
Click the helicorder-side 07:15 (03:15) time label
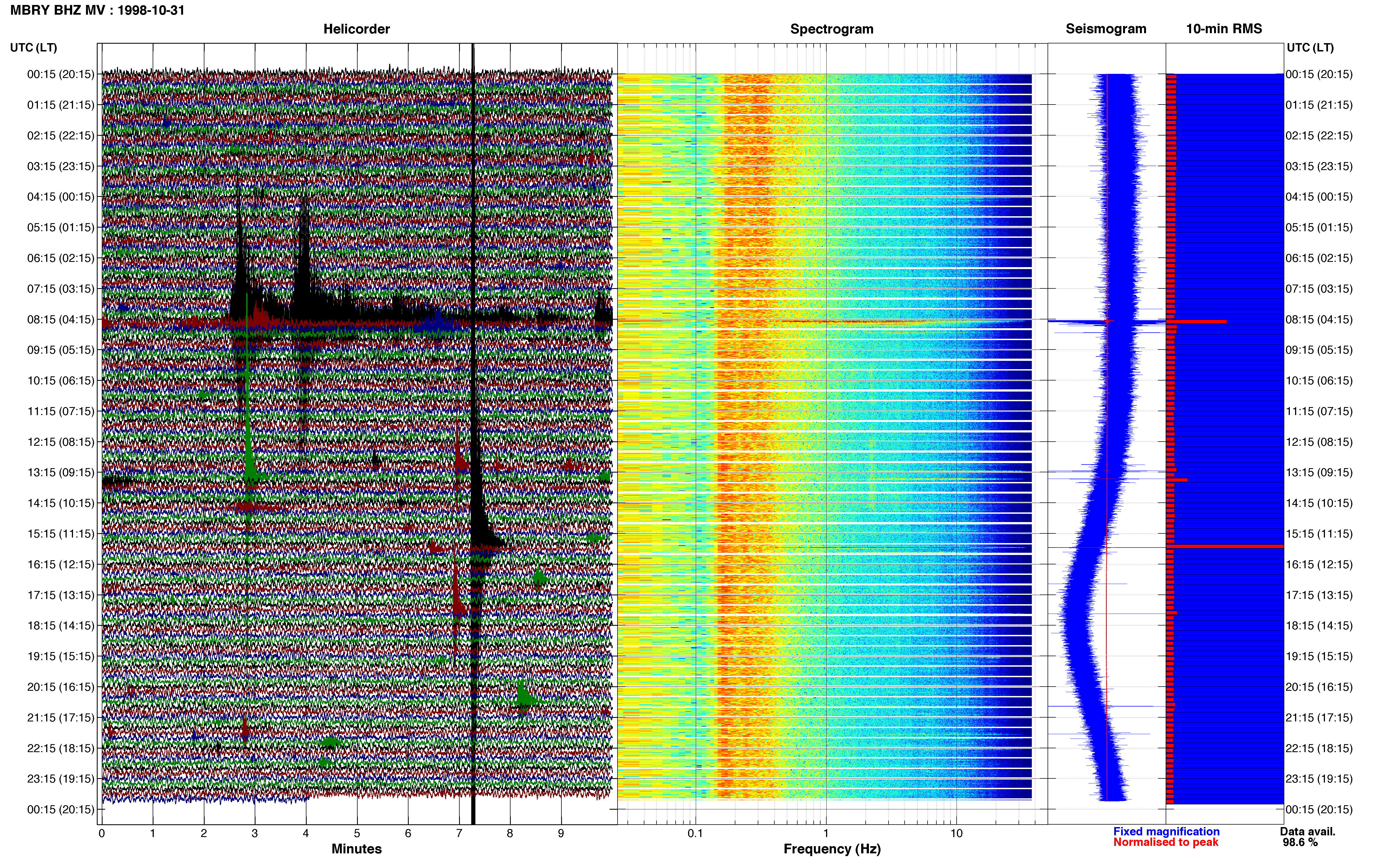tap(61, 289)
